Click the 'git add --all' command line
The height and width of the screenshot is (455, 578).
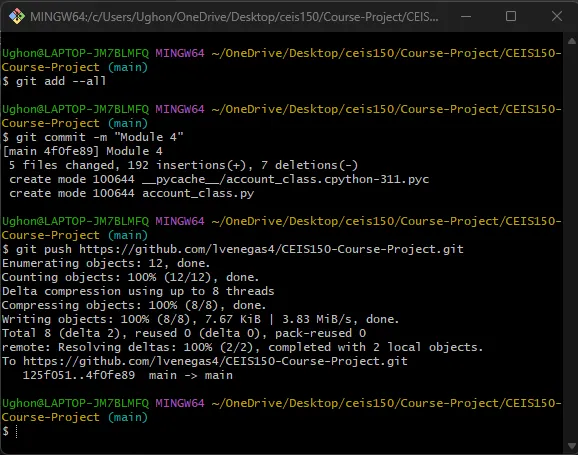click(x=54, y=81)
